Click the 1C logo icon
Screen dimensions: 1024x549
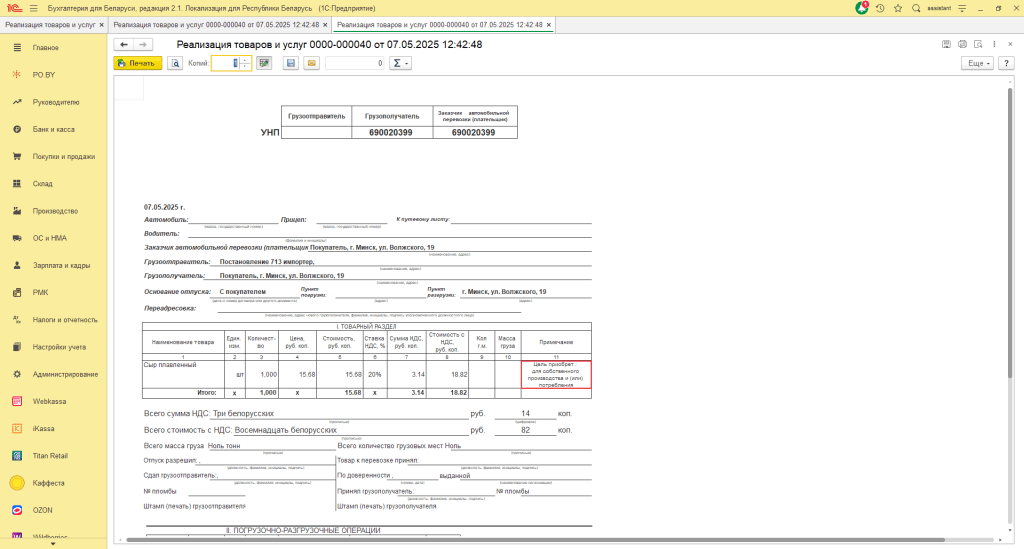coord(14,8)
